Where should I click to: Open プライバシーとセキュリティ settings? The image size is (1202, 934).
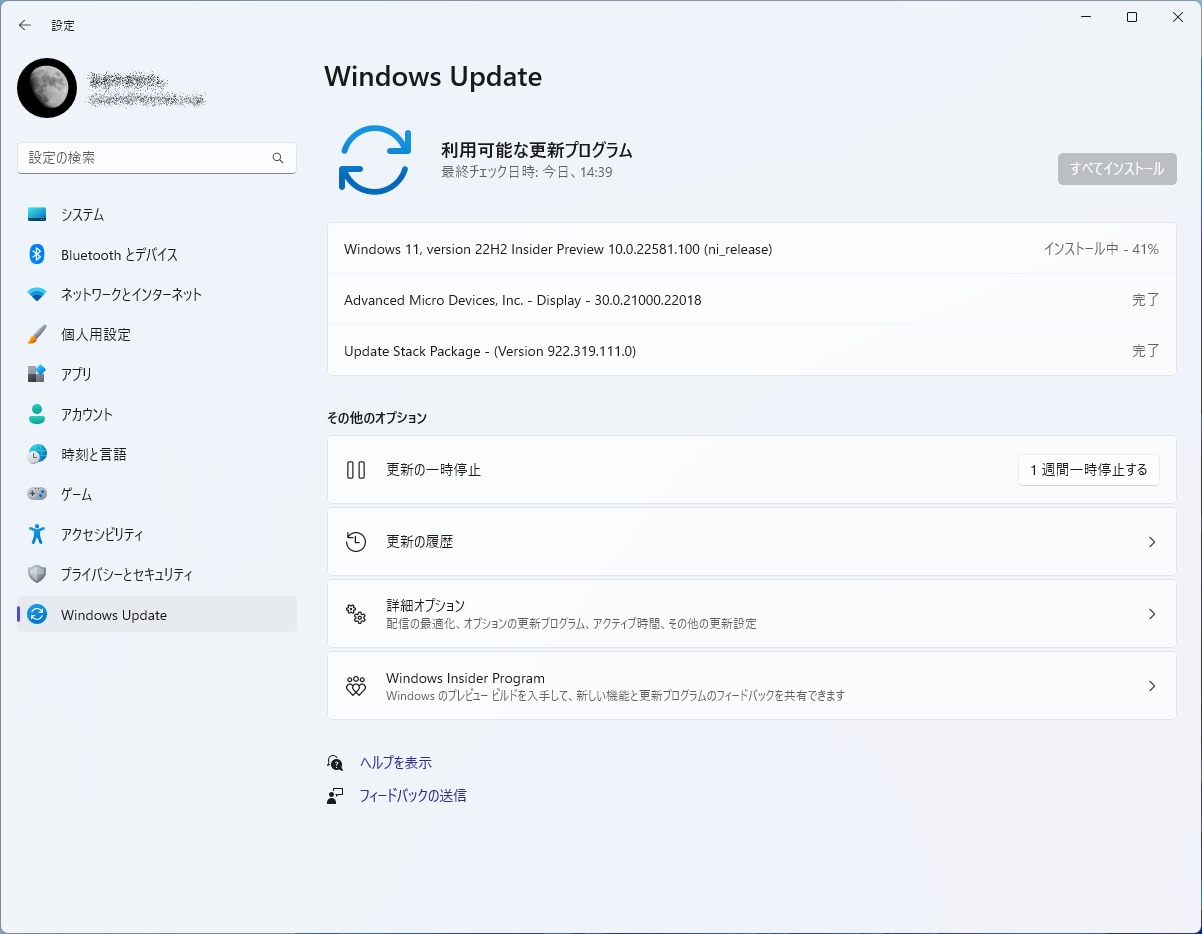(x=157, y=575)
